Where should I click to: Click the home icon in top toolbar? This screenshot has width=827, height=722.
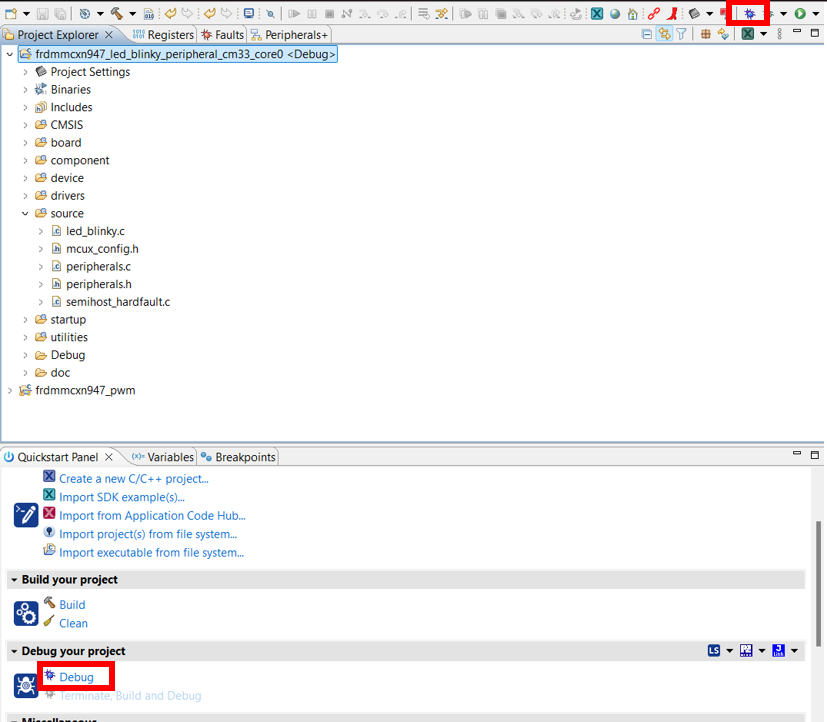632,14
